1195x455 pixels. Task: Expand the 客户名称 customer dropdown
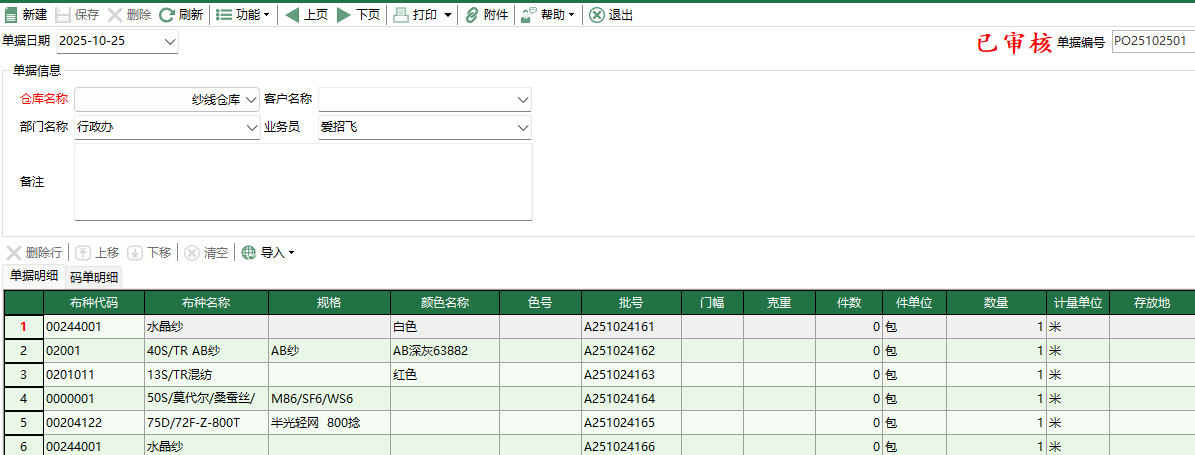click(x=522, y=100)
